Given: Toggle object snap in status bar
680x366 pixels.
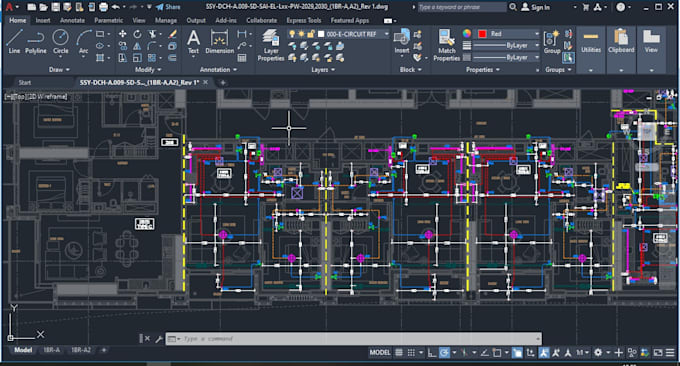Looking at the screenshot, I should pyautogui.click(x=497, y=353).
